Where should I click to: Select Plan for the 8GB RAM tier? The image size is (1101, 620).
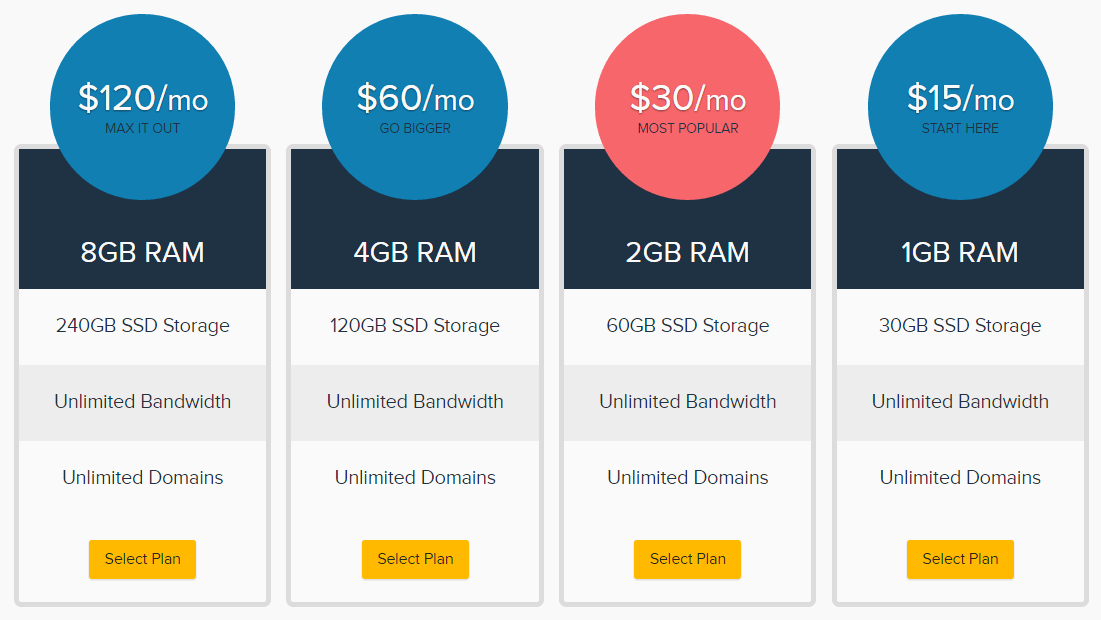142,559
